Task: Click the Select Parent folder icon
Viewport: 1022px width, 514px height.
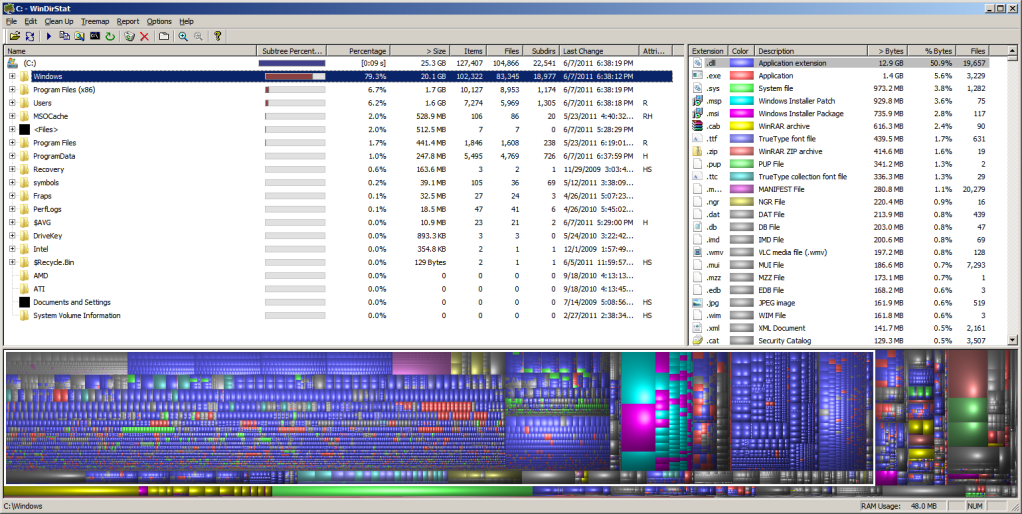Action: pyautogui.click(x=164, y=36)
